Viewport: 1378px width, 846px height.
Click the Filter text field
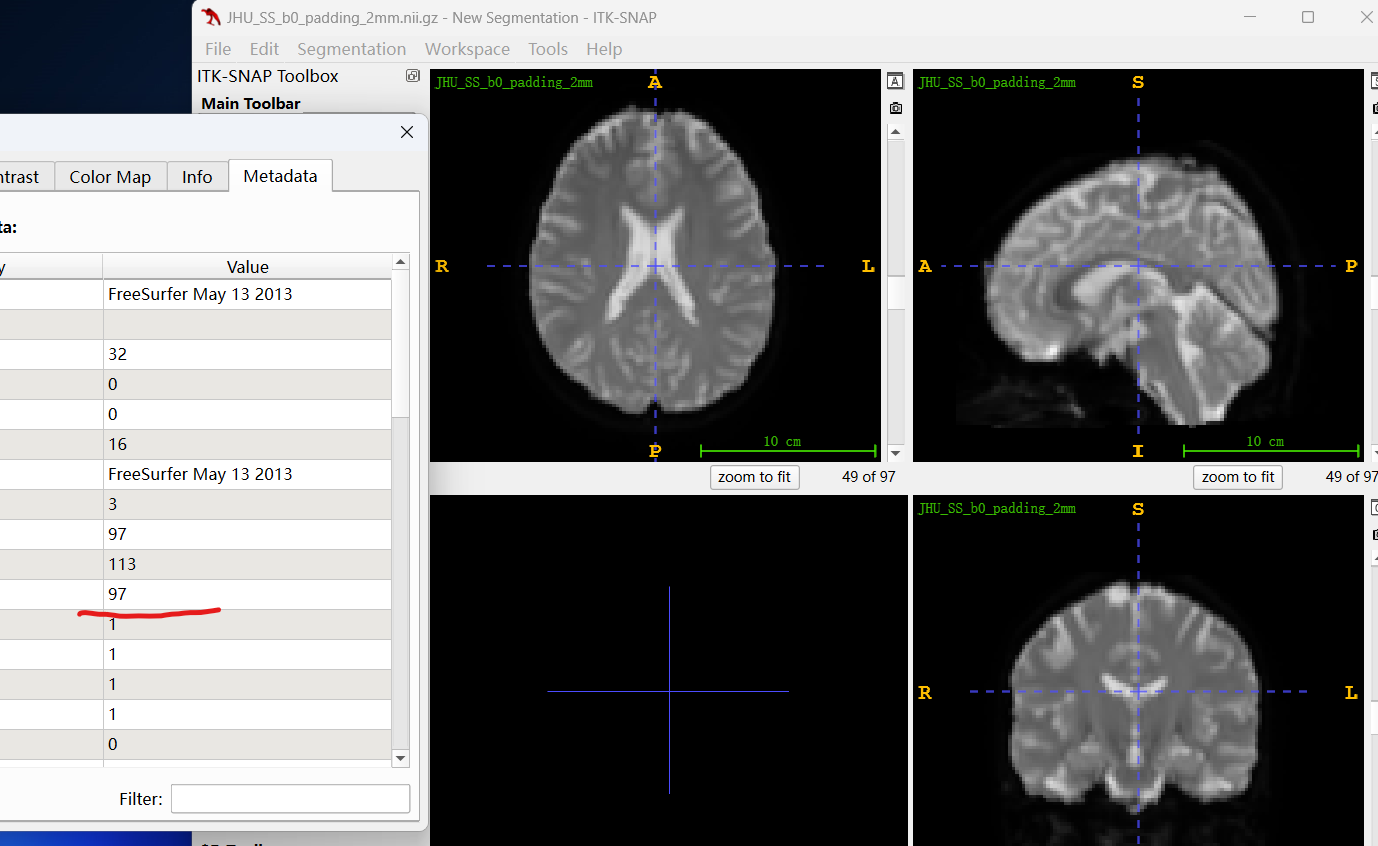(x=290, y=799)
